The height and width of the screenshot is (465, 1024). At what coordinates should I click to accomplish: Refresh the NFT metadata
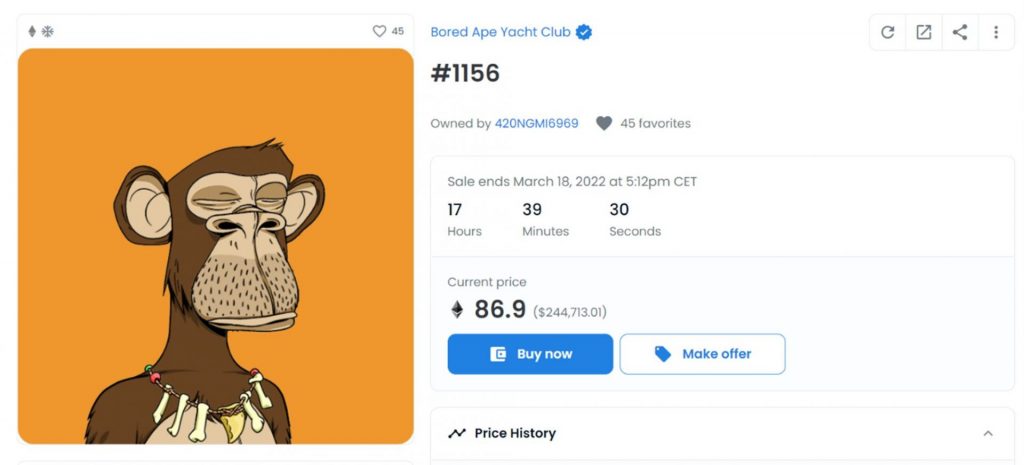click(x=887, y=32)
